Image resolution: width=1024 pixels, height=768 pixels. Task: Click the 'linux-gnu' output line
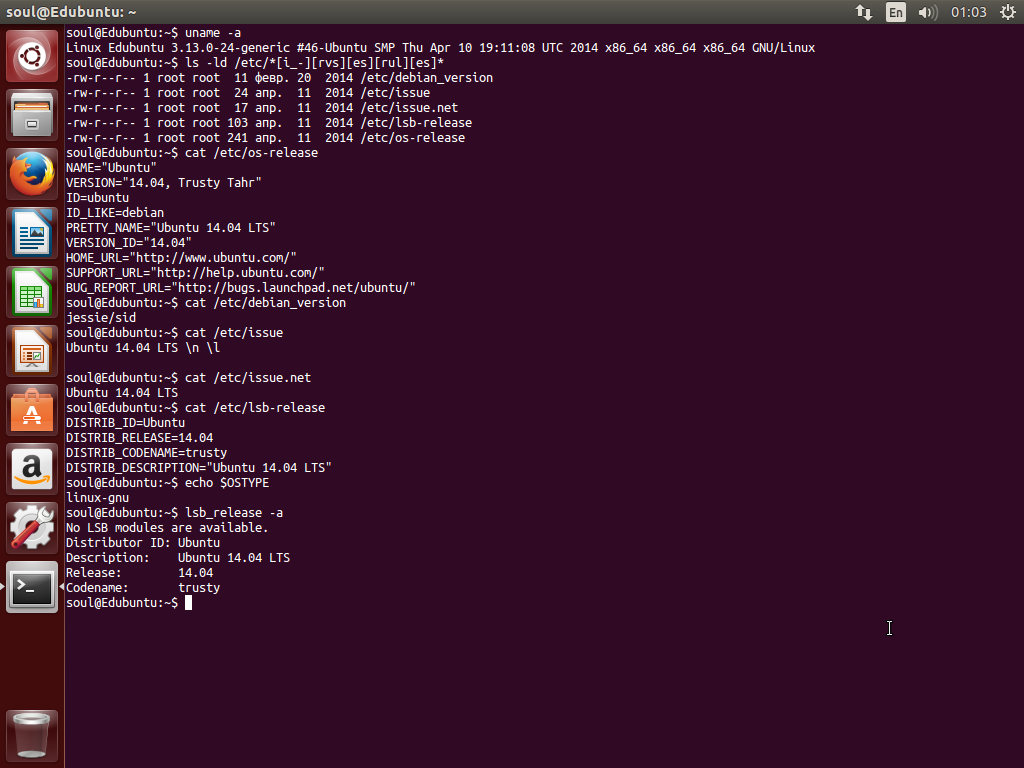click(x=97, y=498)
